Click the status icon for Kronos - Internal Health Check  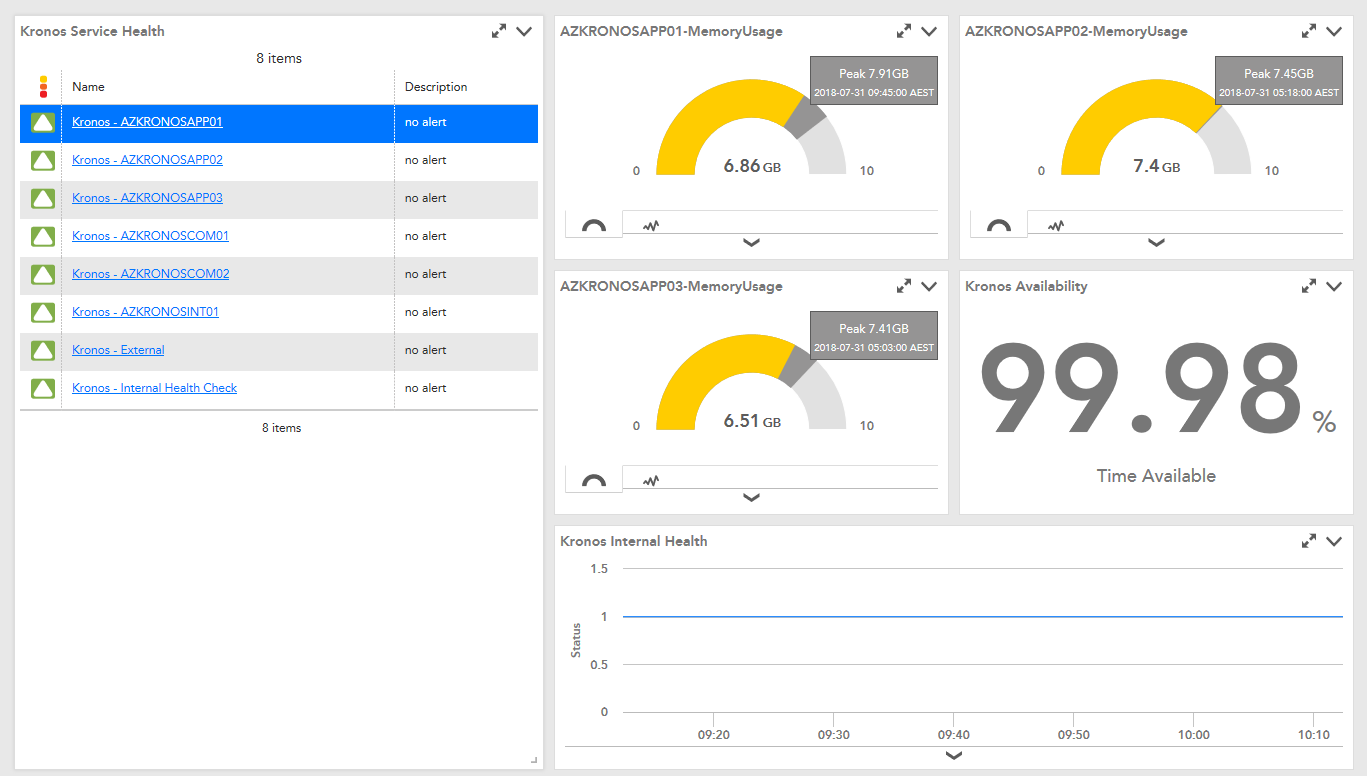pyautogui.click(x=43, y=389)
